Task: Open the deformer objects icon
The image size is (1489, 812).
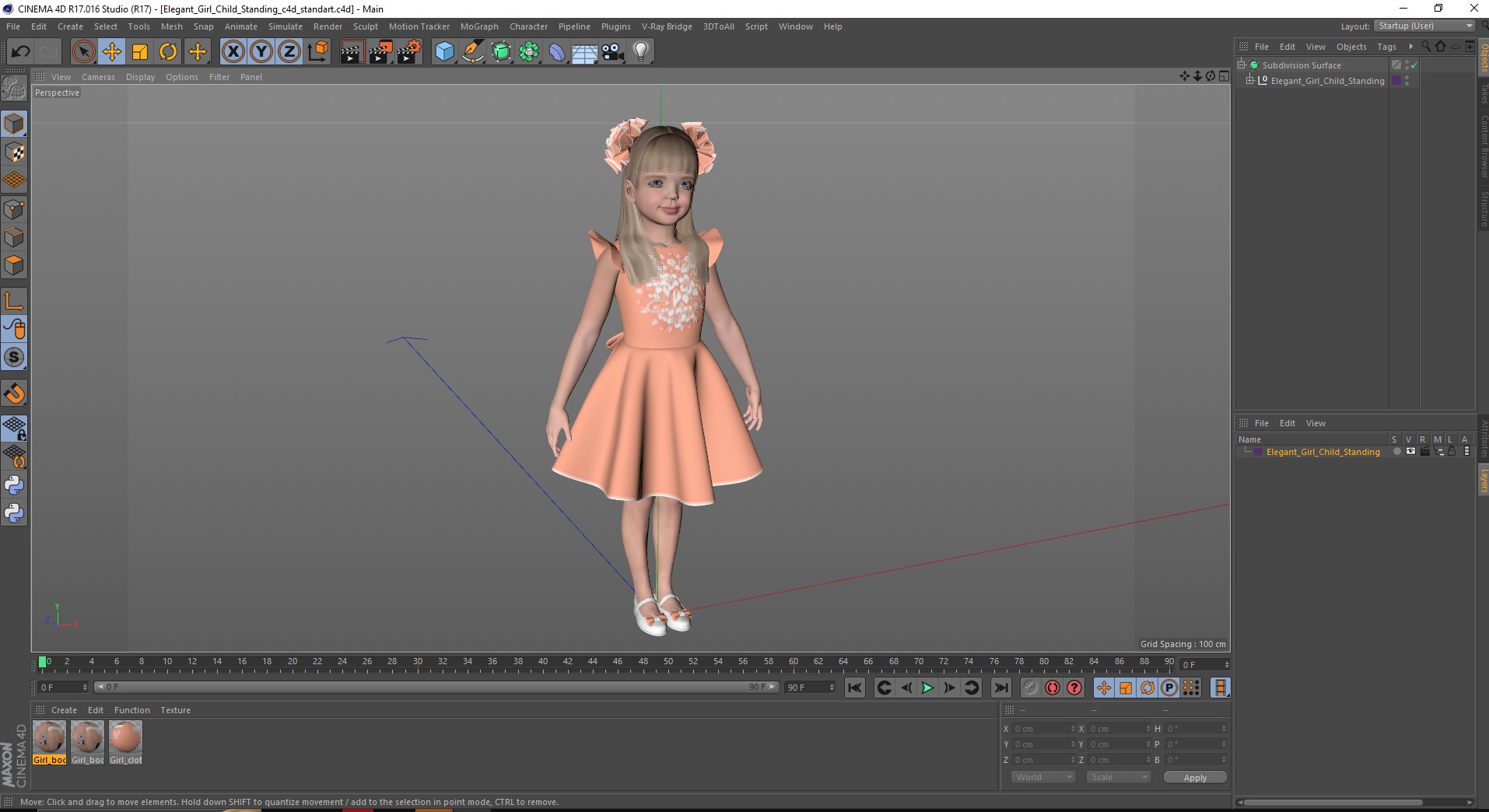Action: pos(557,52)
